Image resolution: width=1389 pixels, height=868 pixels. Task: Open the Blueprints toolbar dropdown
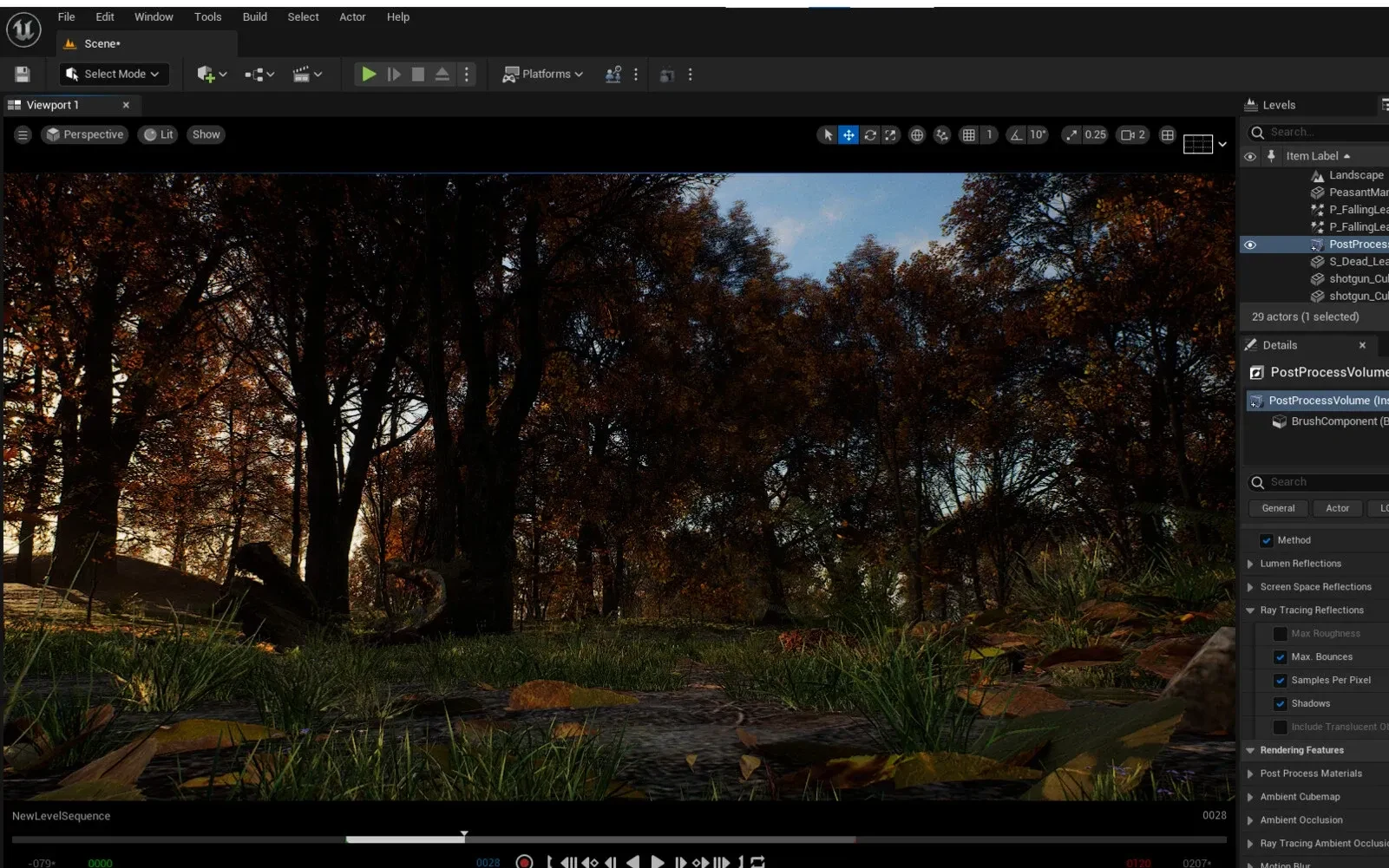[259, 75]
